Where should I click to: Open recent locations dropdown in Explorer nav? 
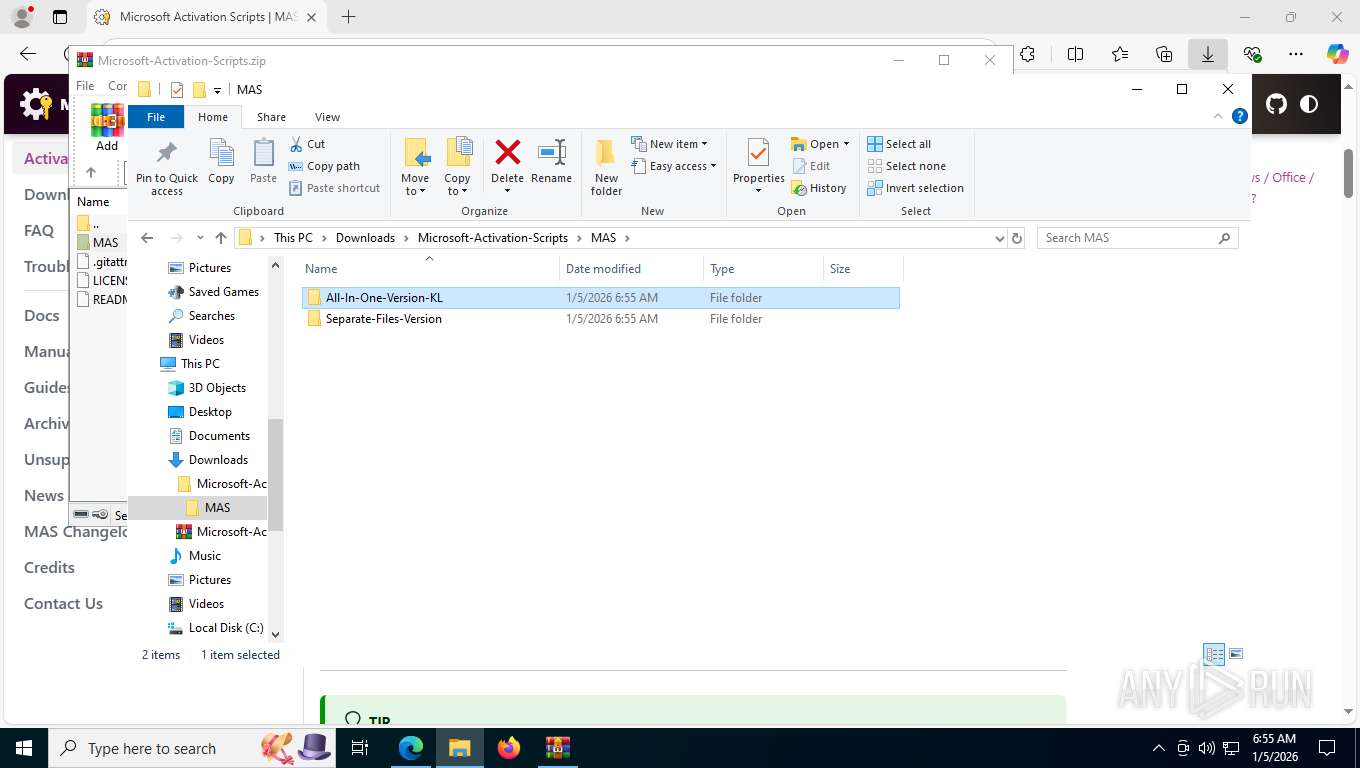coord(200,238)
